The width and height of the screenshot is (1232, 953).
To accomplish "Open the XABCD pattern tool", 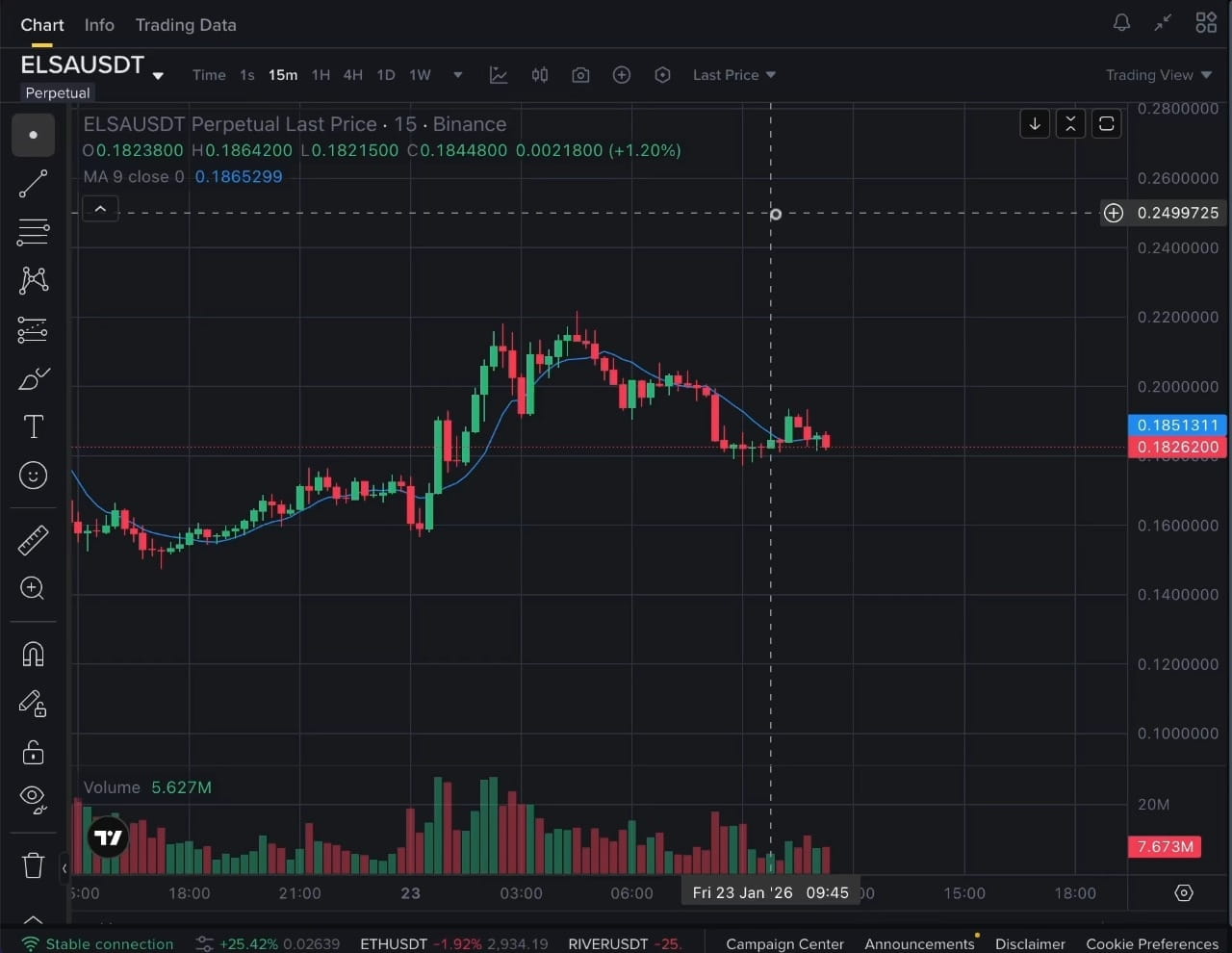I will pos(33,280).
